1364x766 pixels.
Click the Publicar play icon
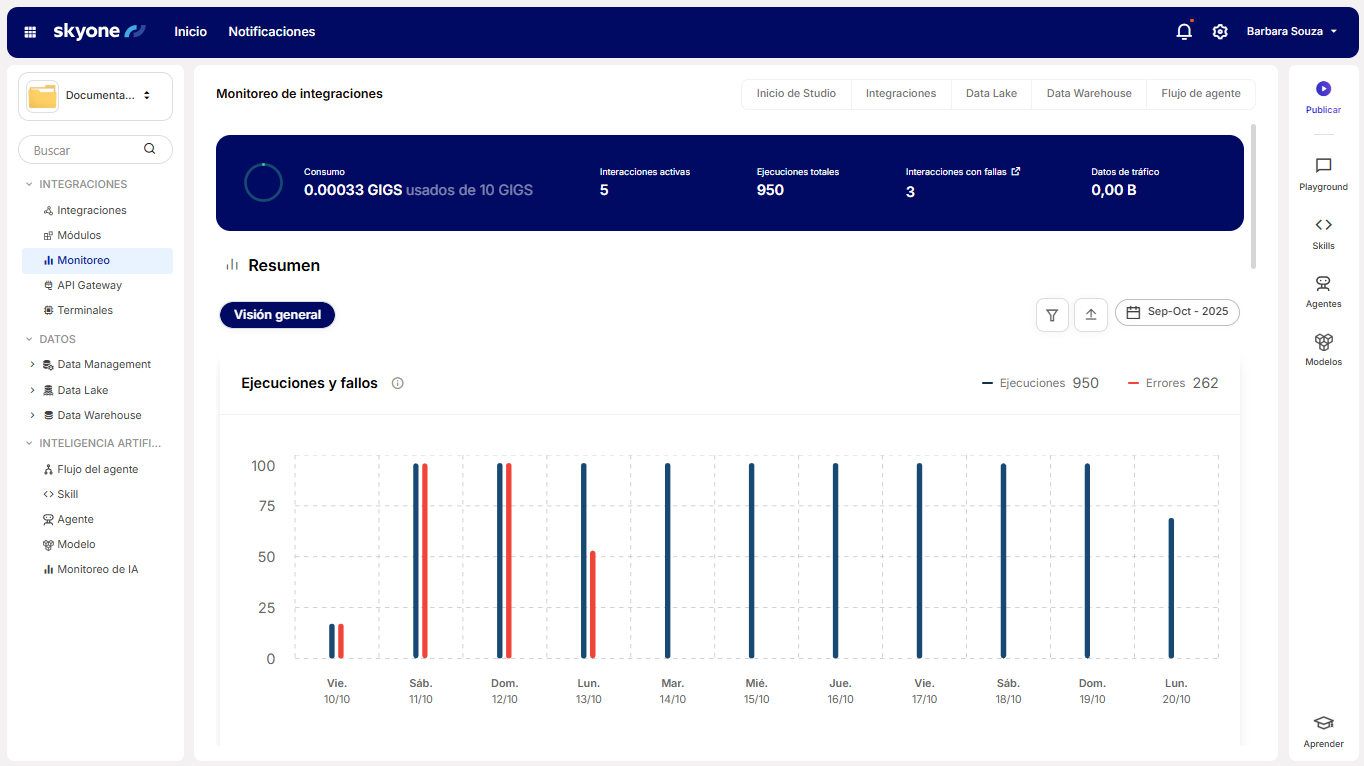1323,89
